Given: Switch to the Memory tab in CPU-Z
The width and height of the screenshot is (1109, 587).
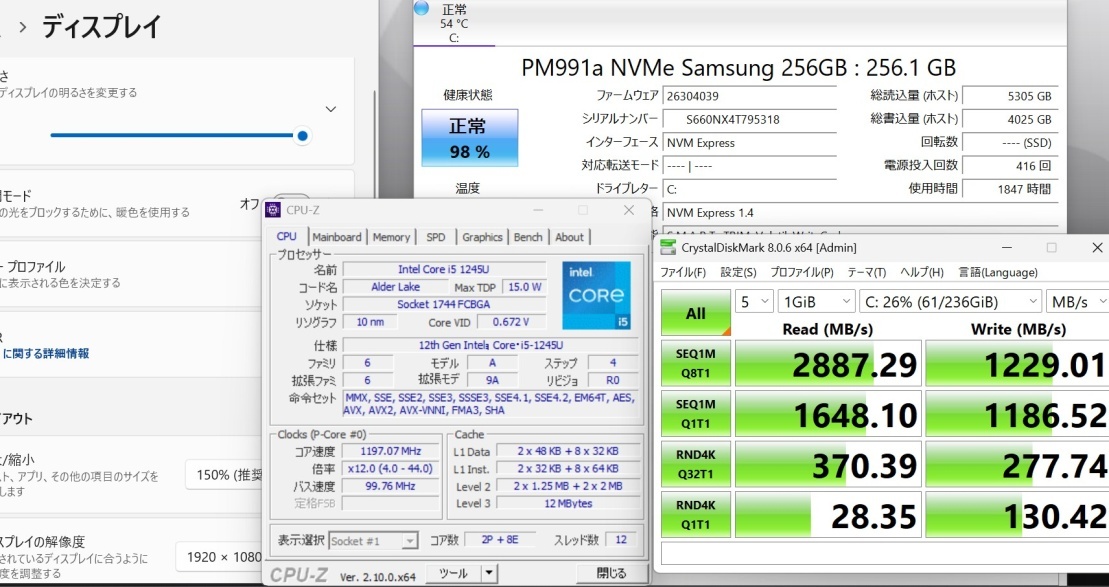Looking at the screenshot, I should [x=391, y=237].
